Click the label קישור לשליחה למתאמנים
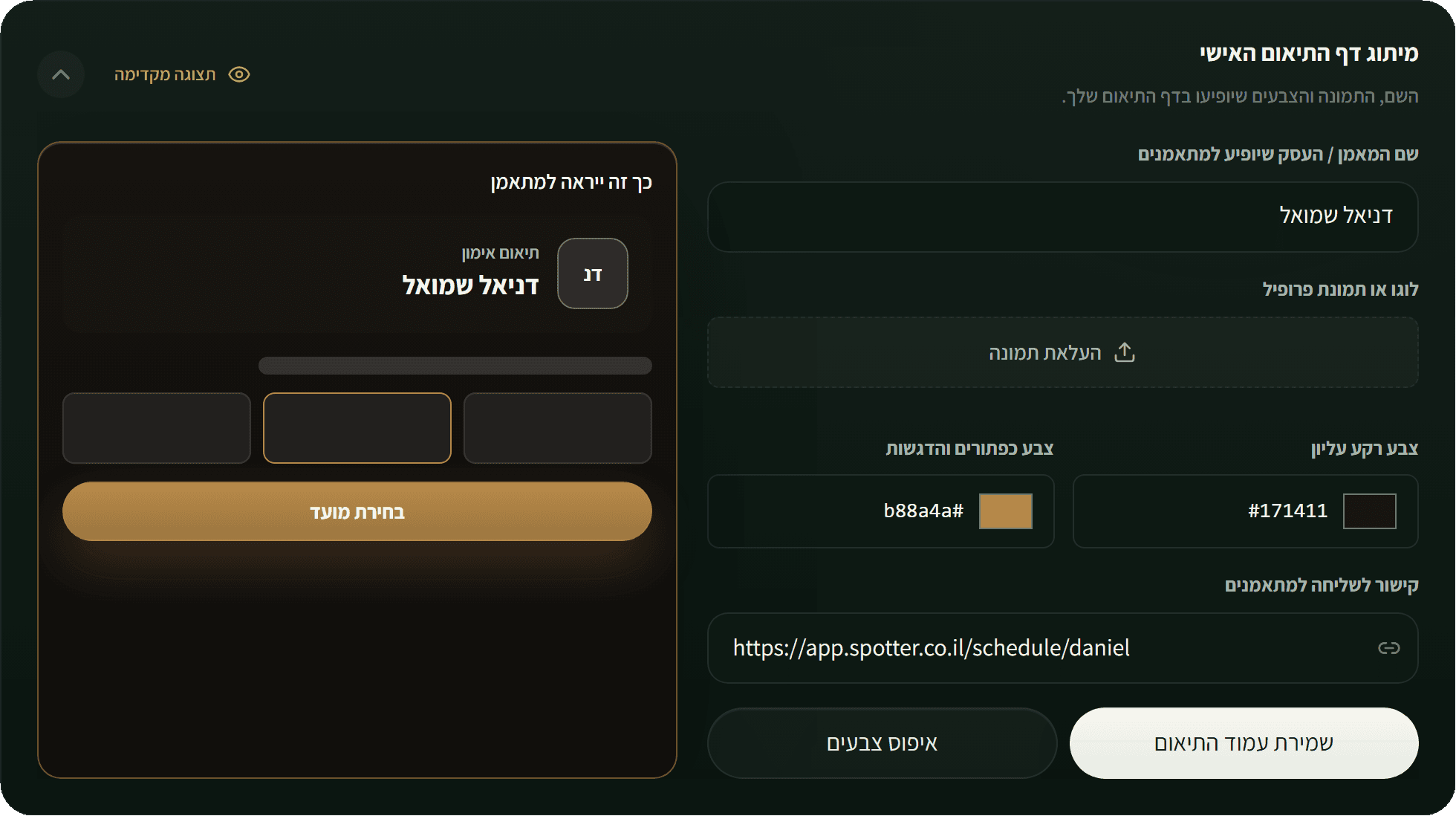1456x816 pixels. pos(1322,585)
